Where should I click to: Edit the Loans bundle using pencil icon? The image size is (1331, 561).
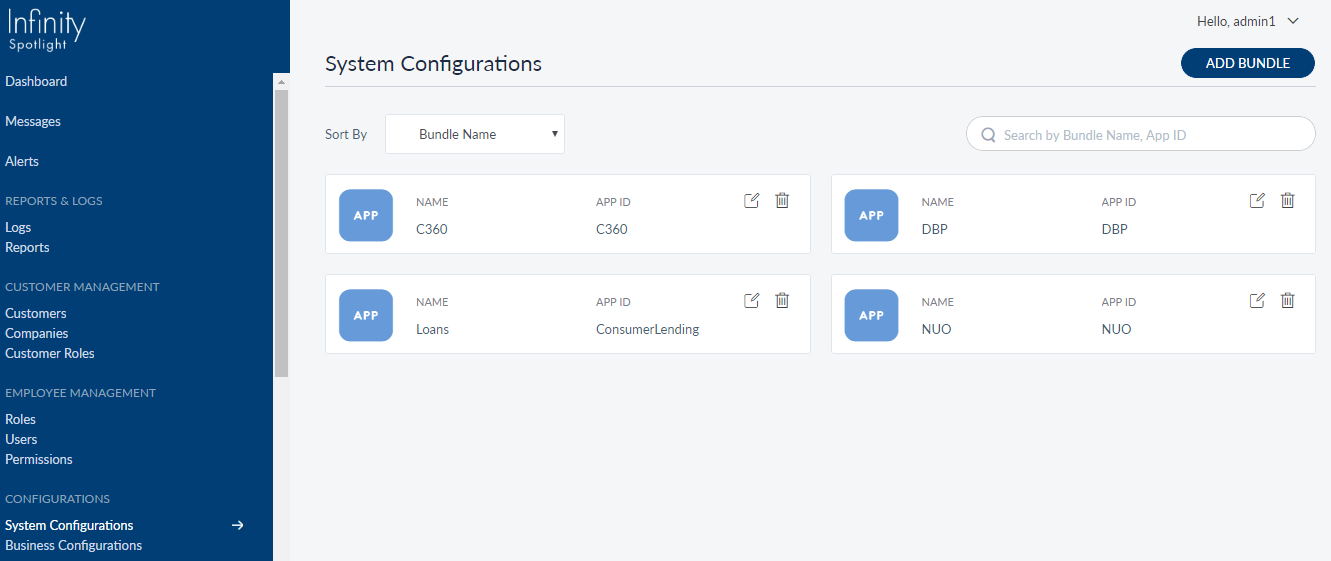coord(752,300)
